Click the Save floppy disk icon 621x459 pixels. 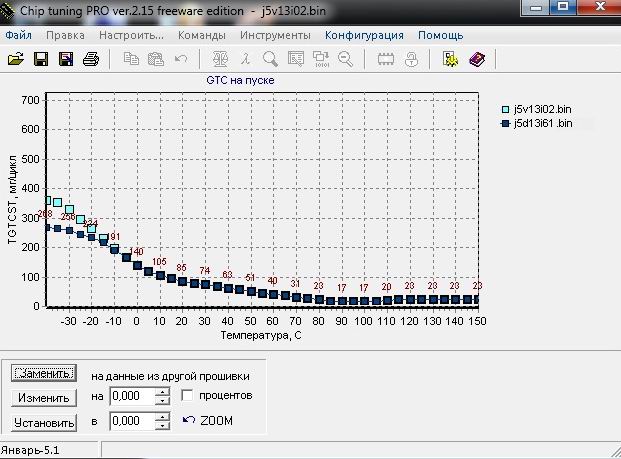41,59
